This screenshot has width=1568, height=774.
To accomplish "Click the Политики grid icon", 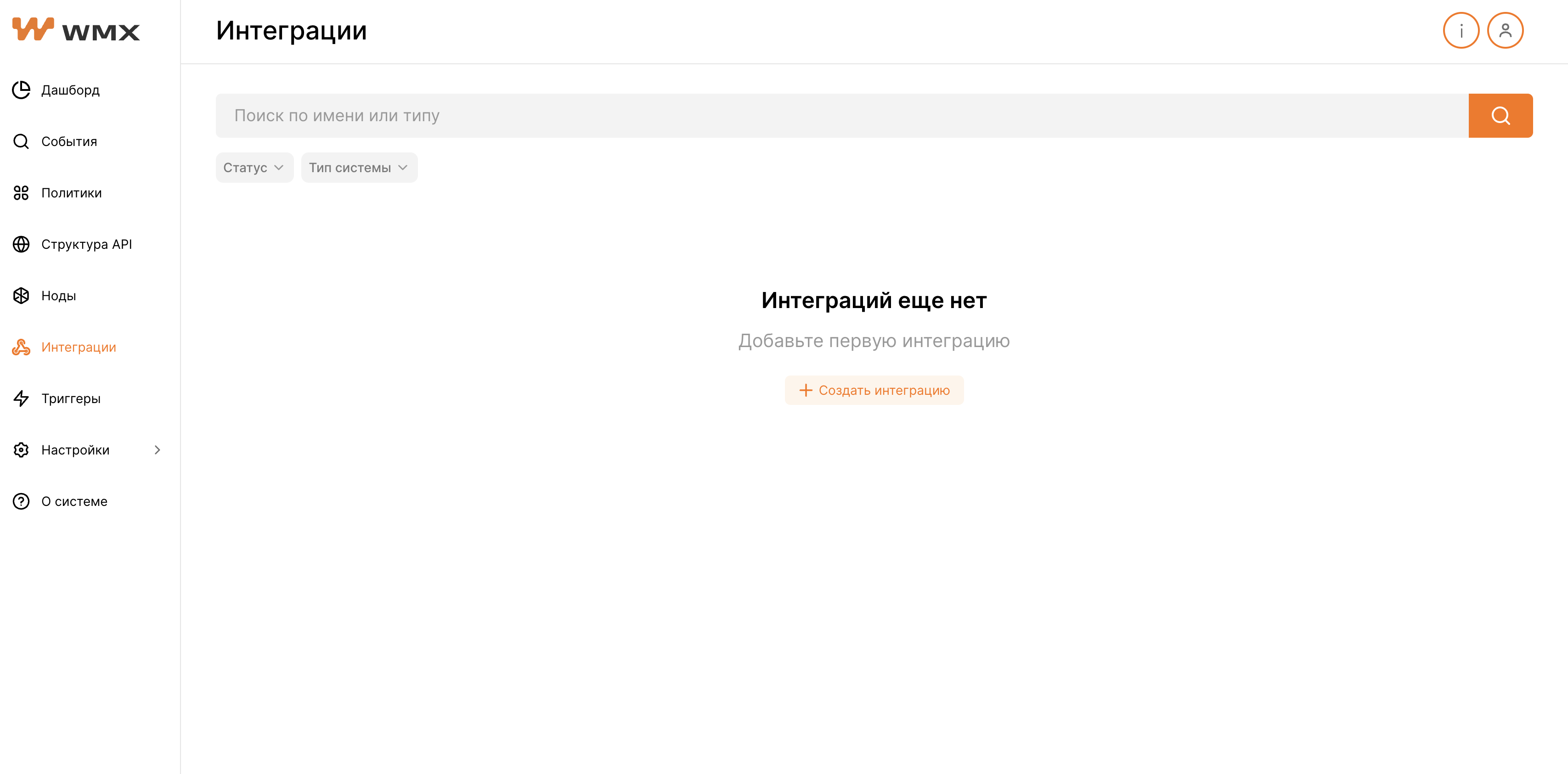I will [21, 193].
